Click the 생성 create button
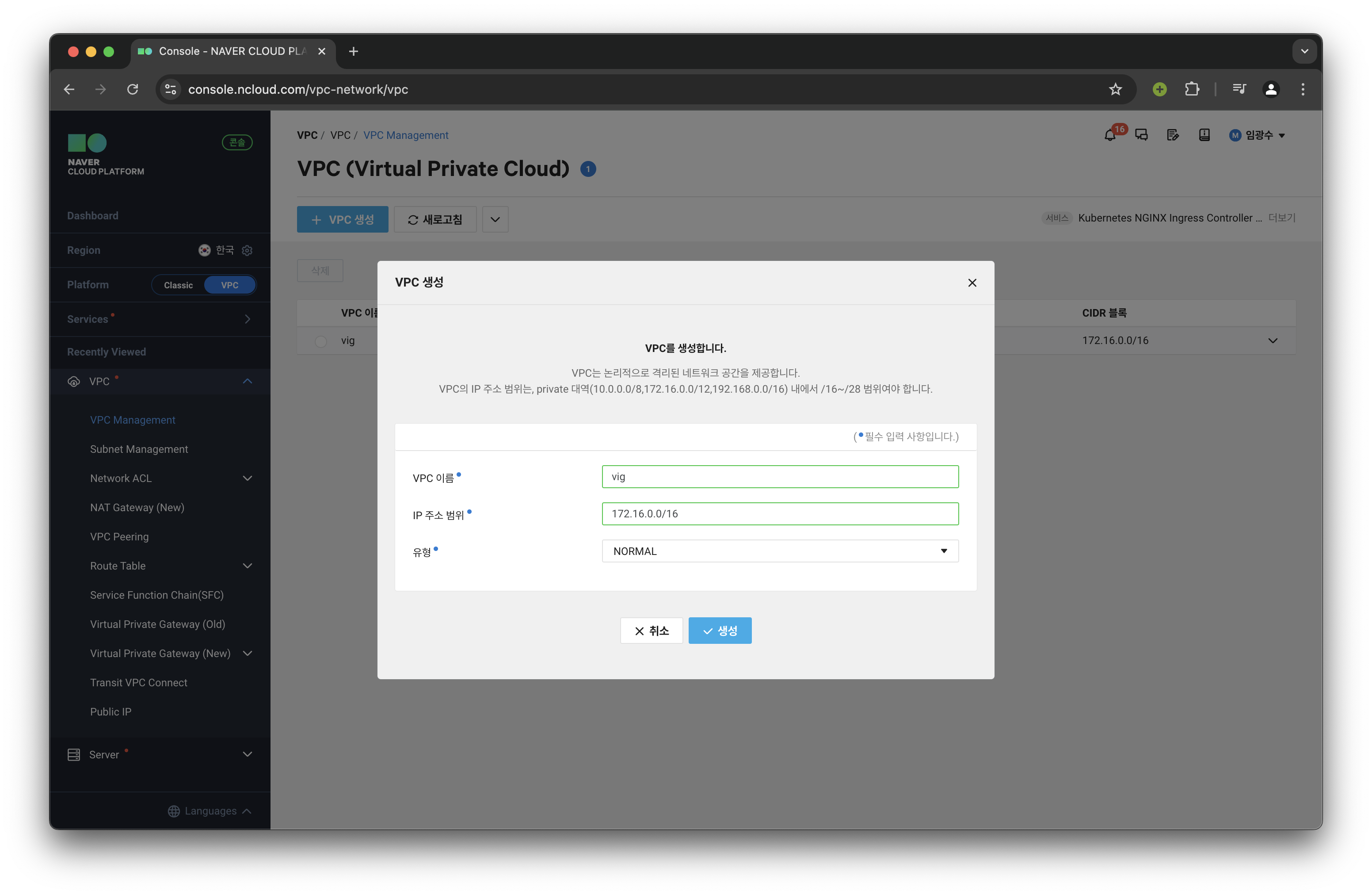Image resolution: width=1372 pixels, height=895 pixels. 720,631
